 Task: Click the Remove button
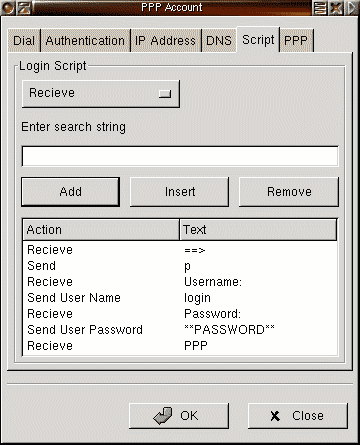coord(289,192)
